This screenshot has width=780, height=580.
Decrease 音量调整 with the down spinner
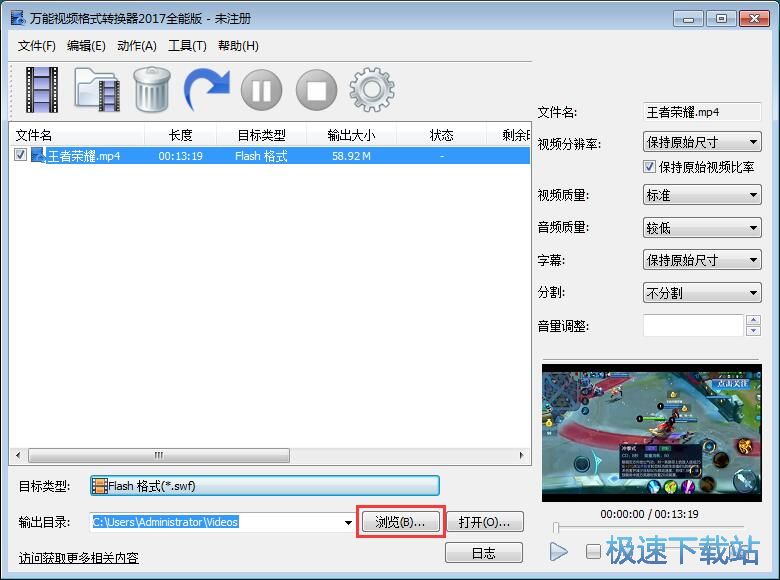[x=754, y=331]
